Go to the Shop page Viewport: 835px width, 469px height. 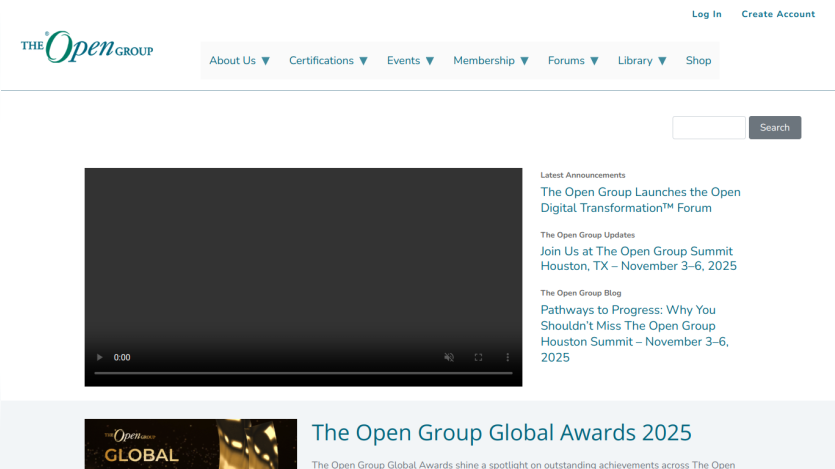click(x=698, y=61)
